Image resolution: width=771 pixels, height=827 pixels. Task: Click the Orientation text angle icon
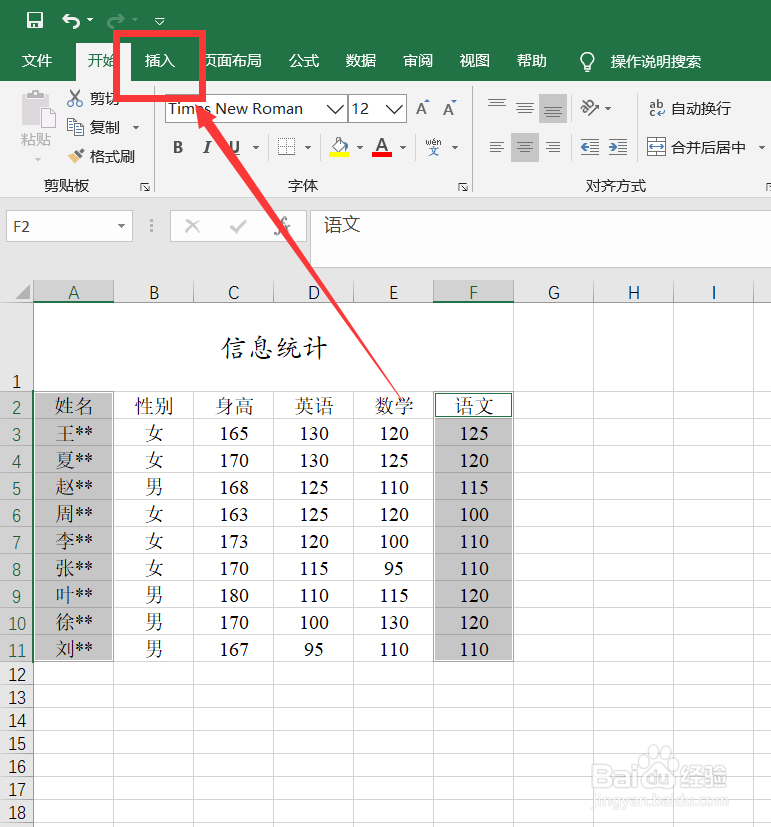point(590,108)
